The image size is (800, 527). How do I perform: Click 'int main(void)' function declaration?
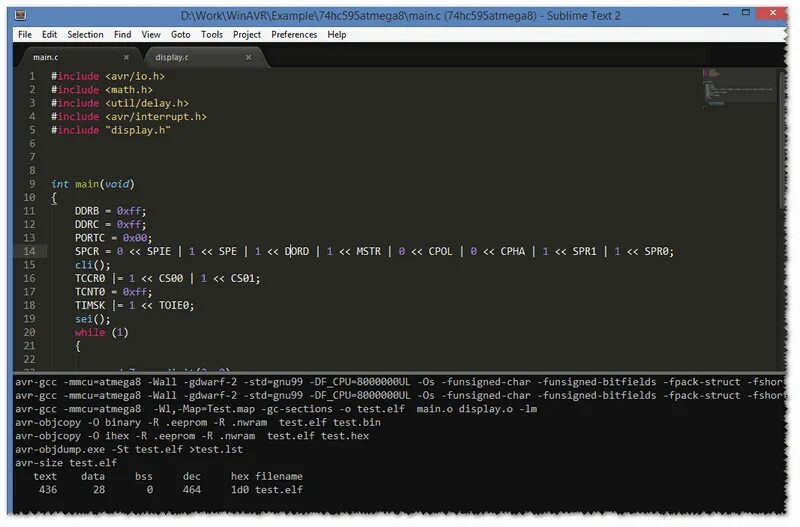[93, 184]
